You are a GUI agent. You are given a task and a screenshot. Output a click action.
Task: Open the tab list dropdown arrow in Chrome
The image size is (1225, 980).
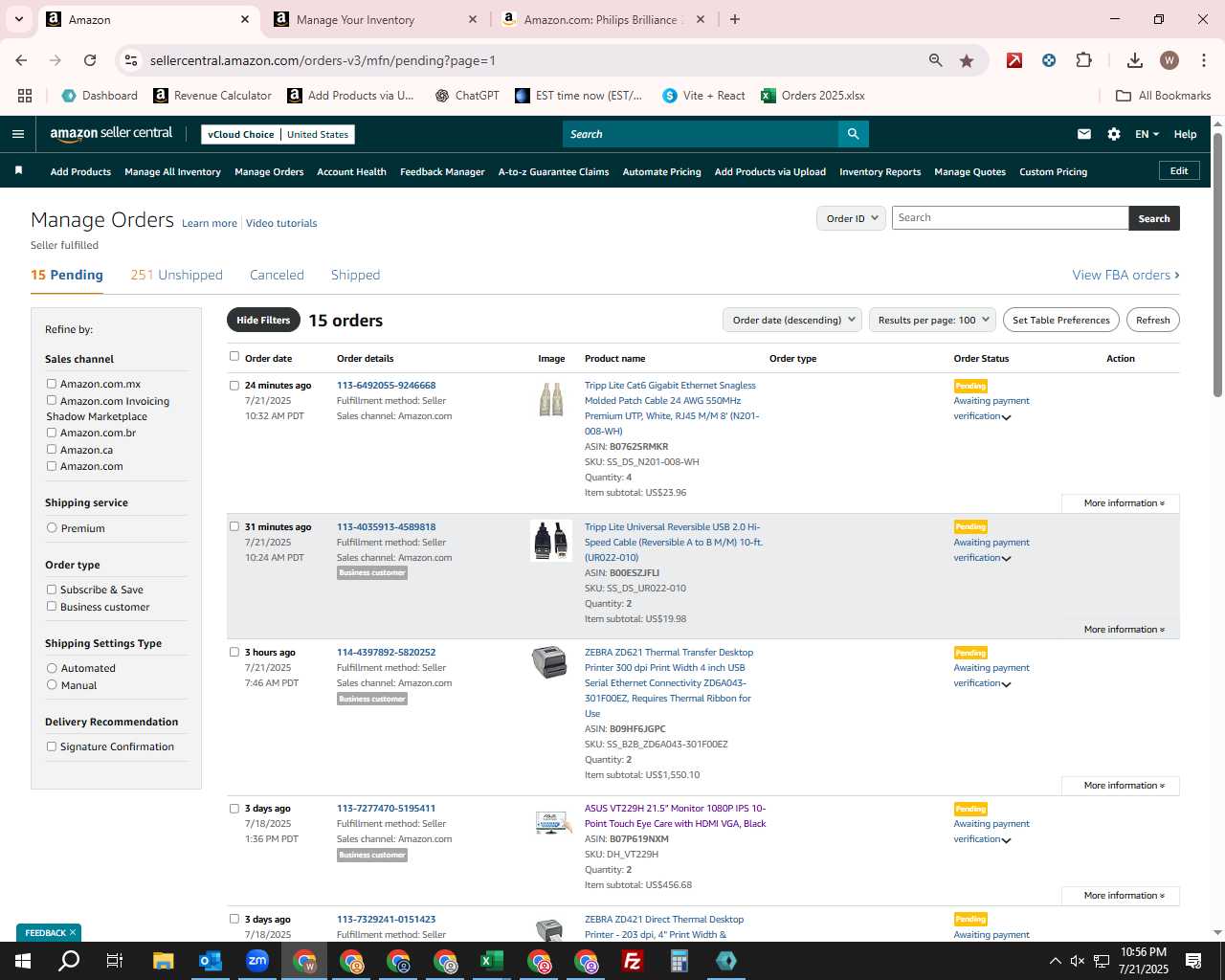click(18, 19)
